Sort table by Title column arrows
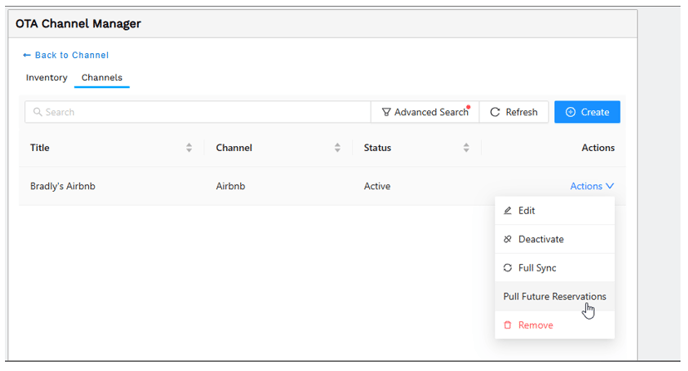This screenshot has height=371, width=688. [189, 148]
